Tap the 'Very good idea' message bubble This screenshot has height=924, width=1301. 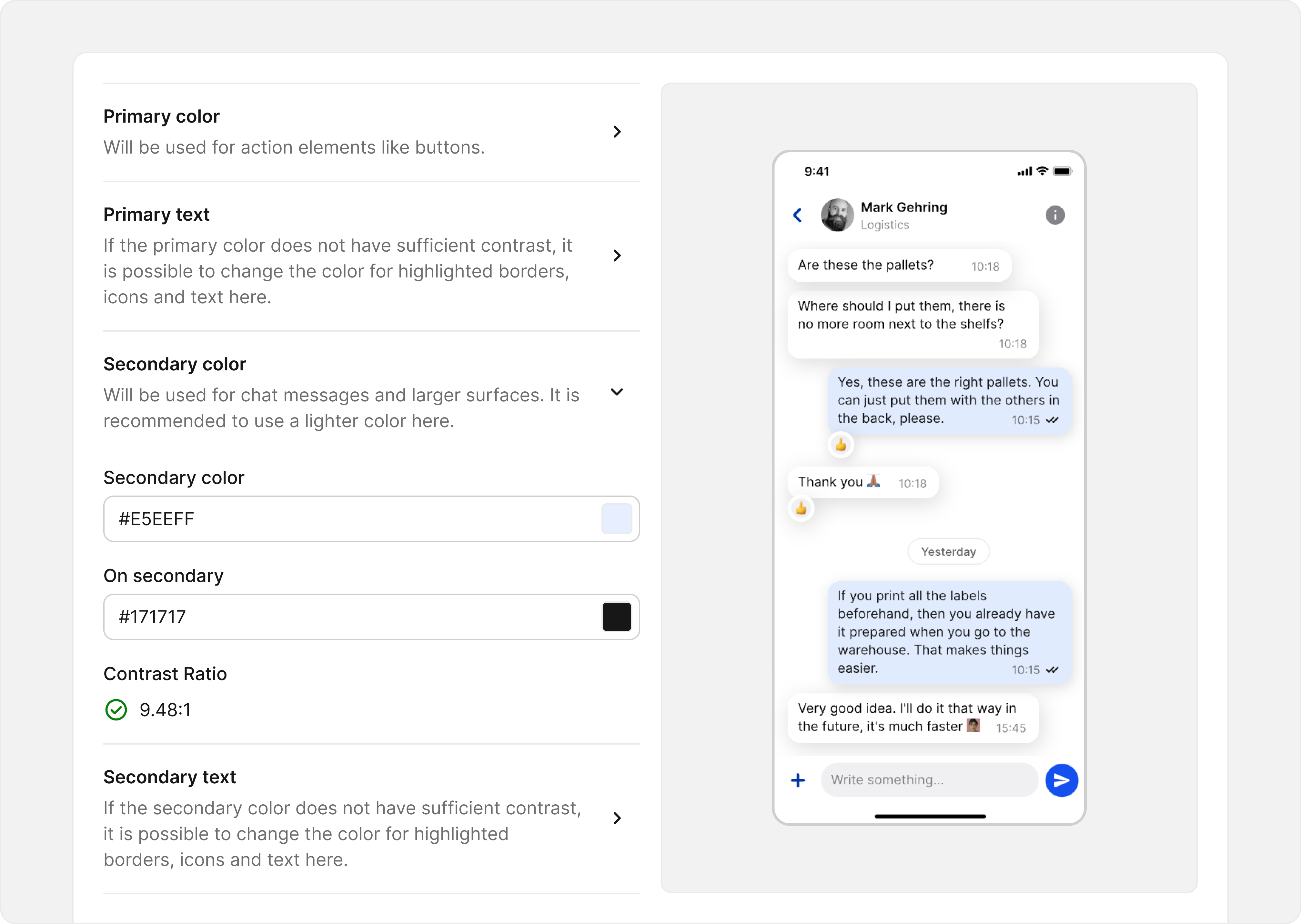[913, 718]
